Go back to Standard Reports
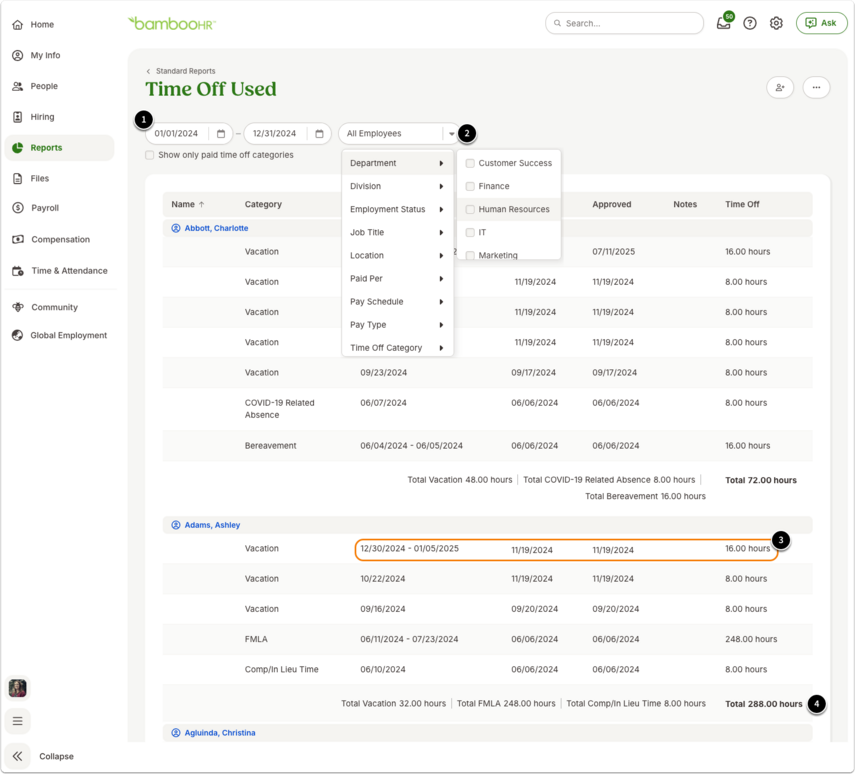Image resolution: width=855 pixels, height=774 pixels. coord(185,71)
